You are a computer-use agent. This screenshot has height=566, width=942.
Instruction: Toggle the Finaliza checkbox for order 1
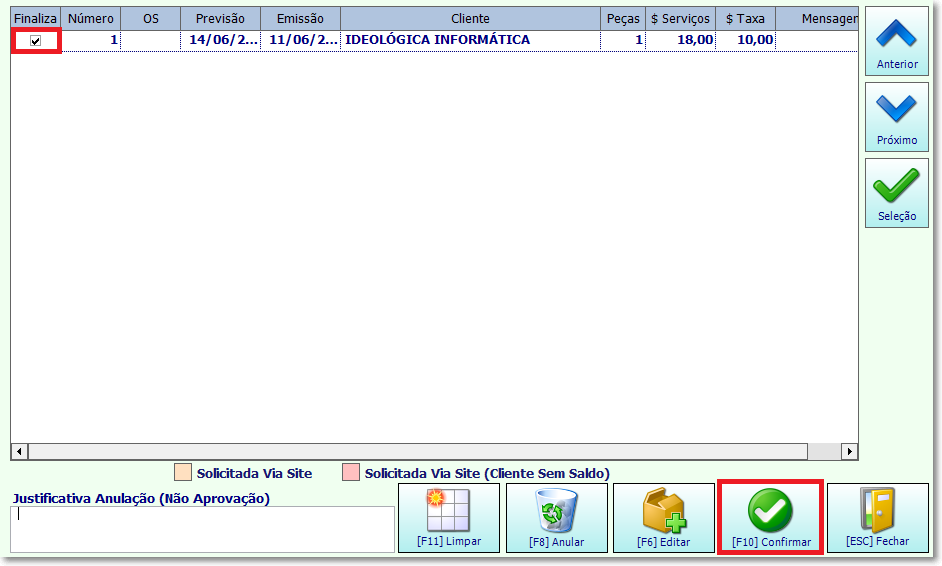pos(35,41)
